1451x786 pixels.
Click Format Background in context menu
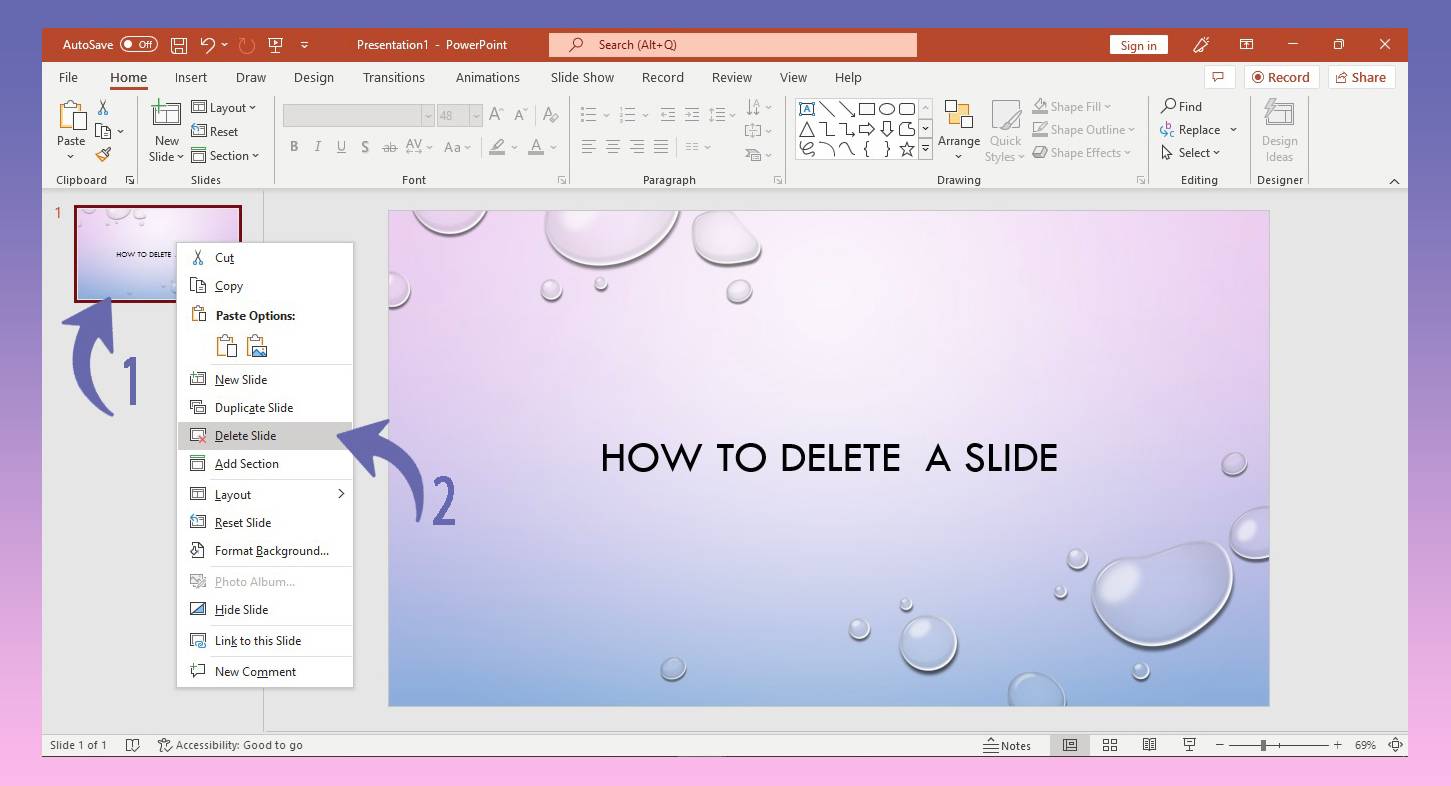pos(265,551)
